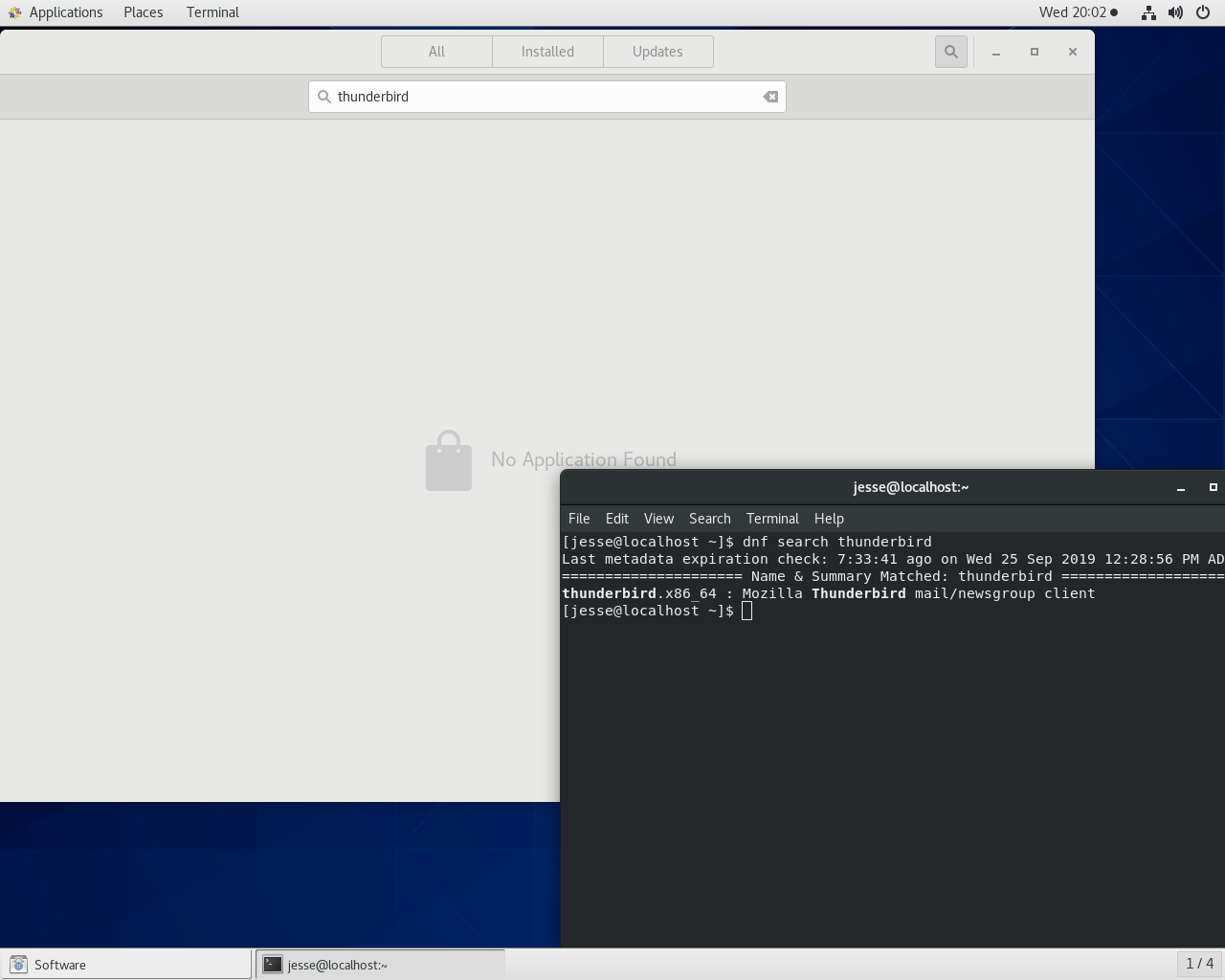This screenshot has width=1225, height=980.
Task: Open the terminal Edit menu
Action: point(617,519)
